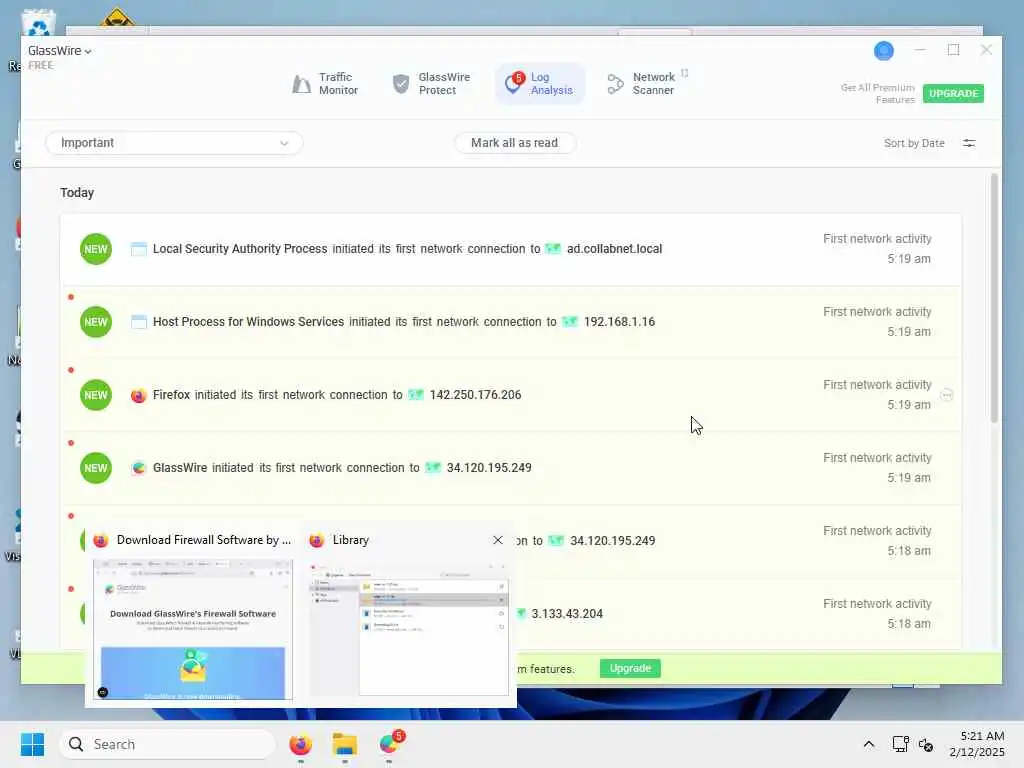Click the GlassWire Protect shield icon
This screenshot has height=768, width=1024.
(x=400, y=84)
